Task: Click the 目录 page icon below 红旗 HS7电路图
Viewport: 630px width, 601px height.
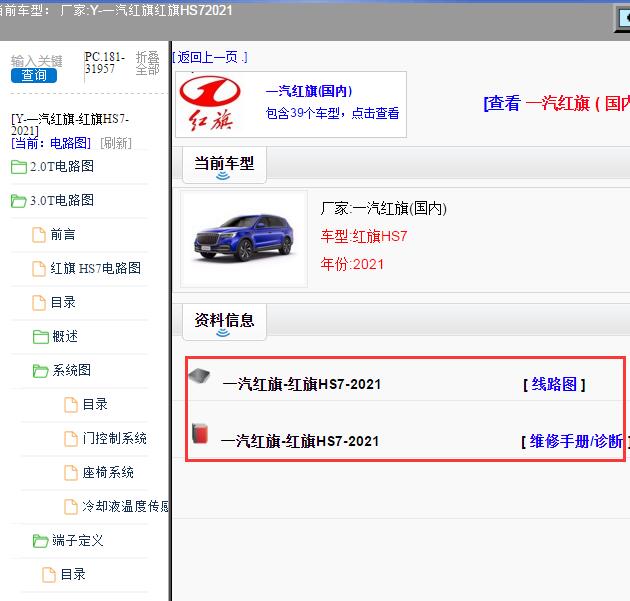Action: pos(39,303)
